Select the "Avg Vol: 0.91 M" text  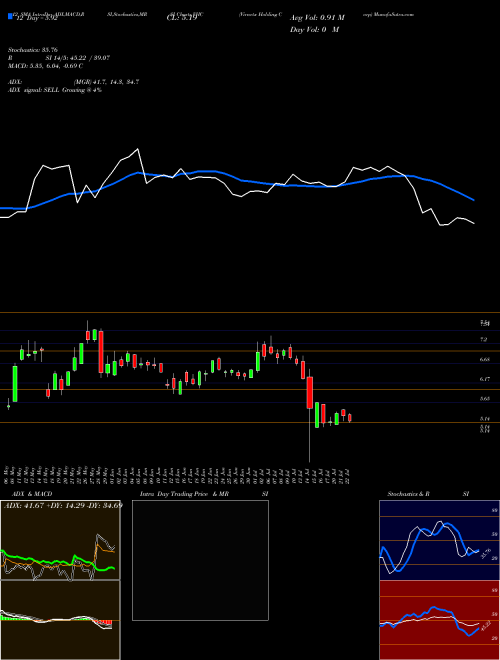coord(317,18)
